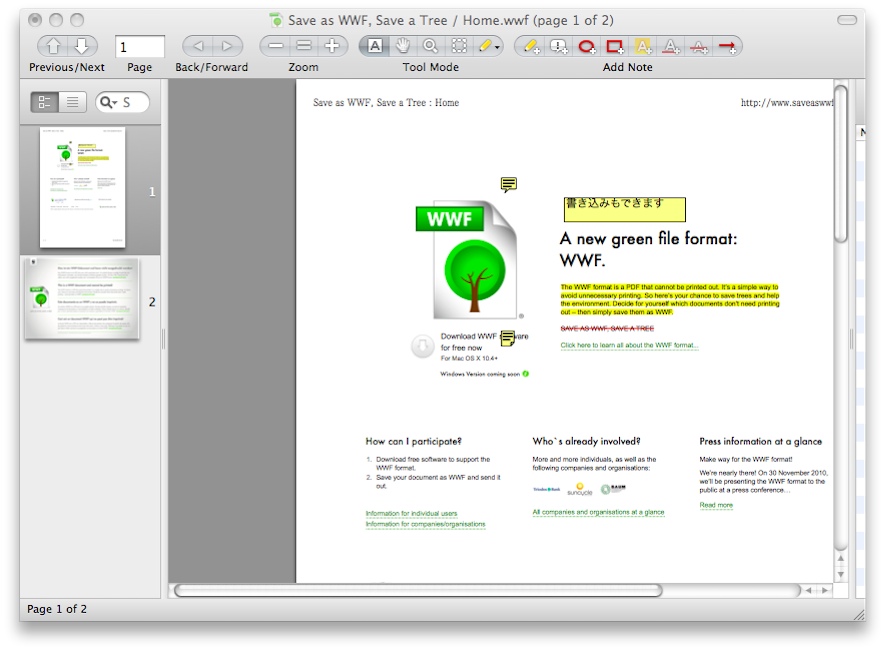Viewport: 885px width, 651px height.
Task: Click 'Press information at a glance' heading
Action: click(760, 441)
